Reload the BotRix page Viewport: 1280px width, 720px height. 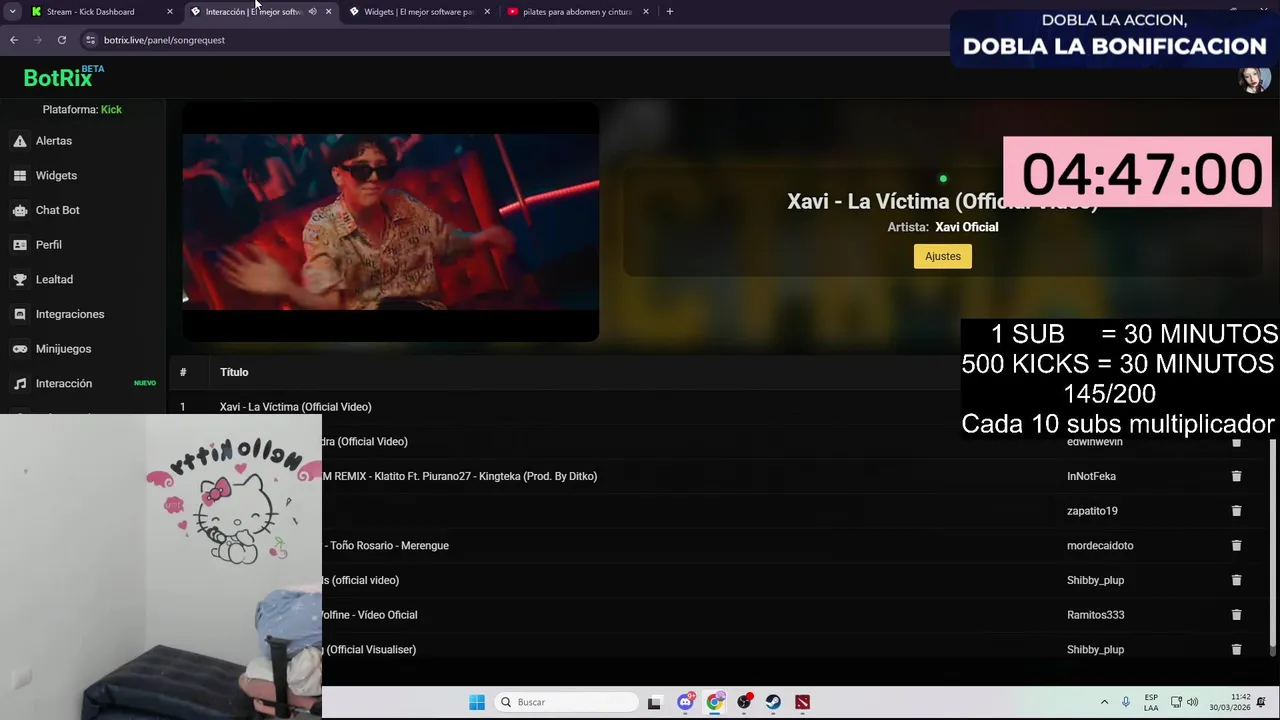click(62, 40)
